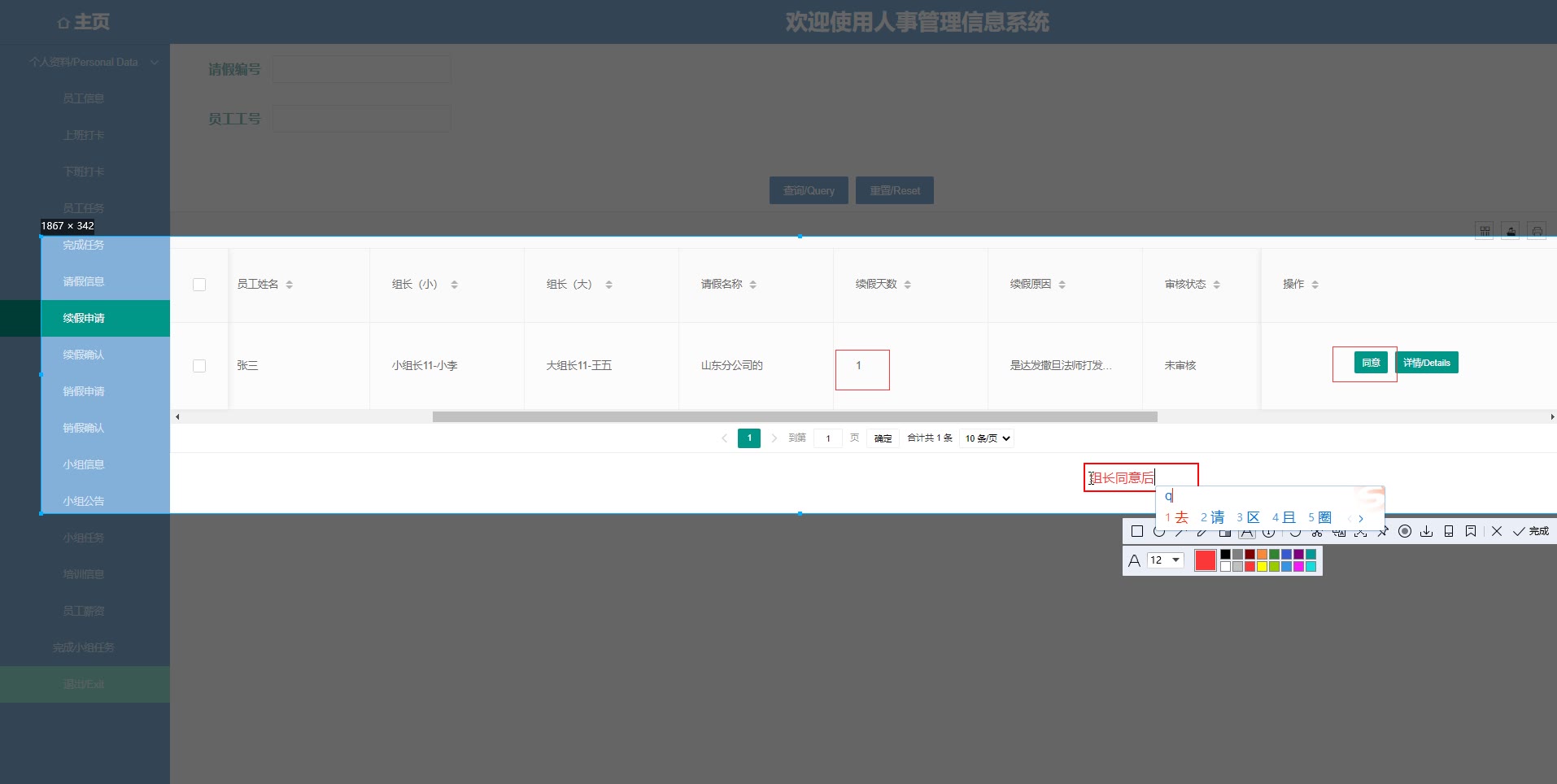
Task: Save the screenshot with the download icon
Action: tap(1427, 531)
